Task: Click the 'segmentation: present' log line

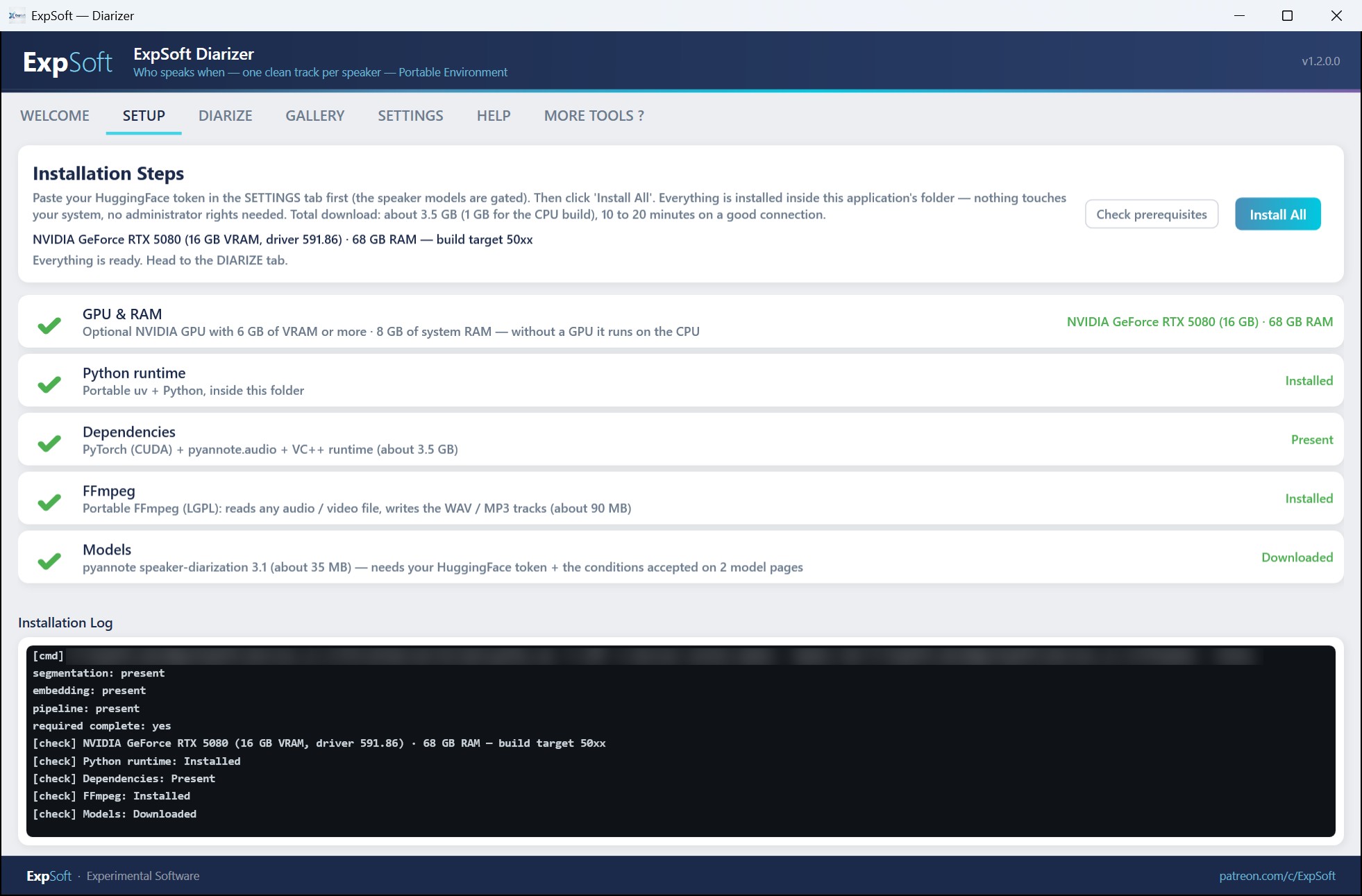Action: click(x=99, y=673)
